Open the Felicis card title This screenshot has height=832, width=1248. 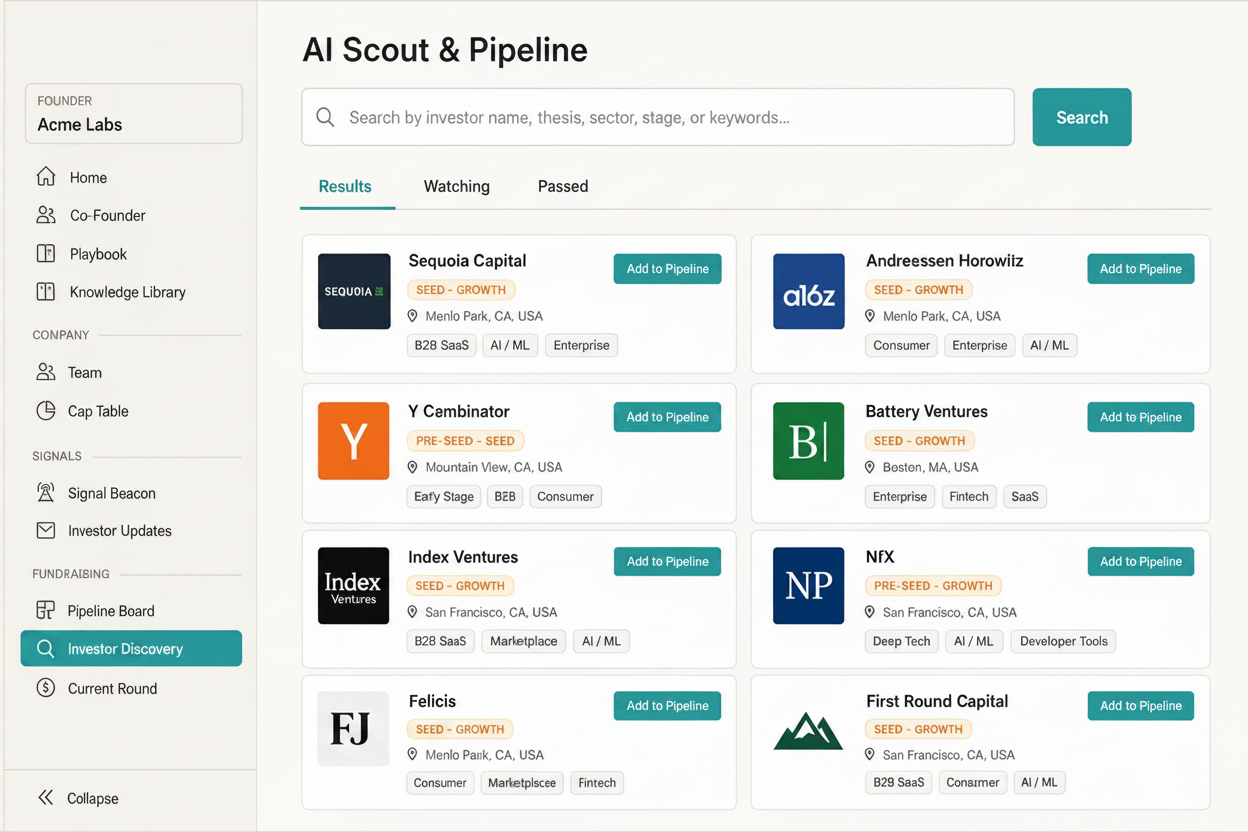[x=432, y=701]
